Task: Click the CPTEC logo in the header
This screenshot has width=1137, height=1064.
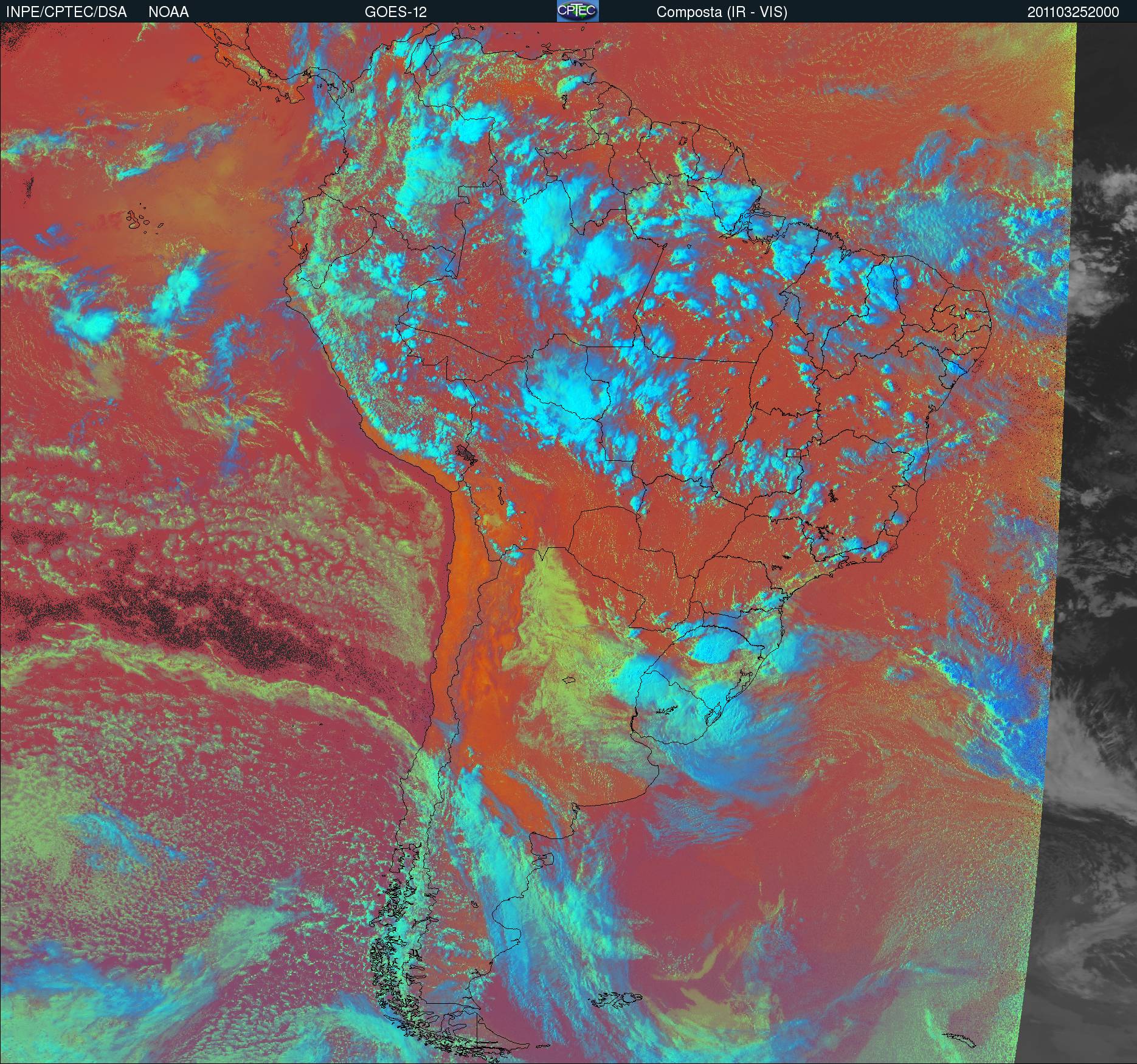Action: point(578,11)
